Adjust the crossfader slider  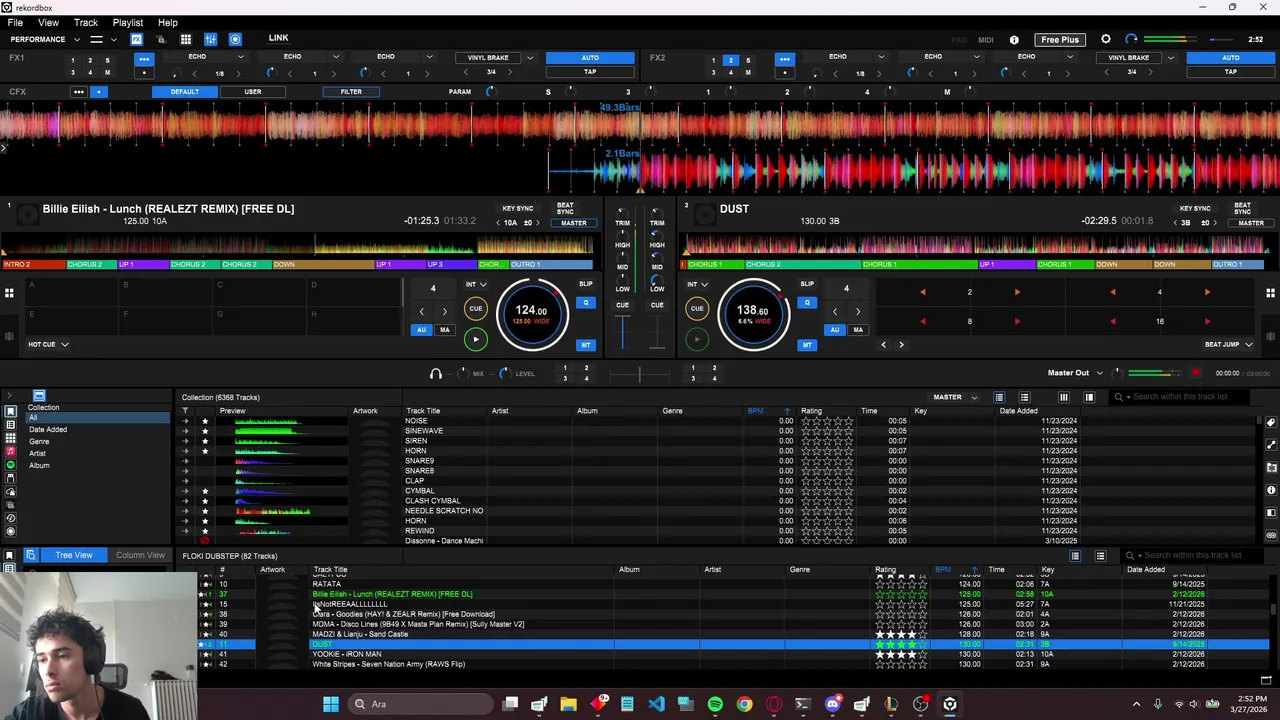pyautogui.click(x=639, y=376)
